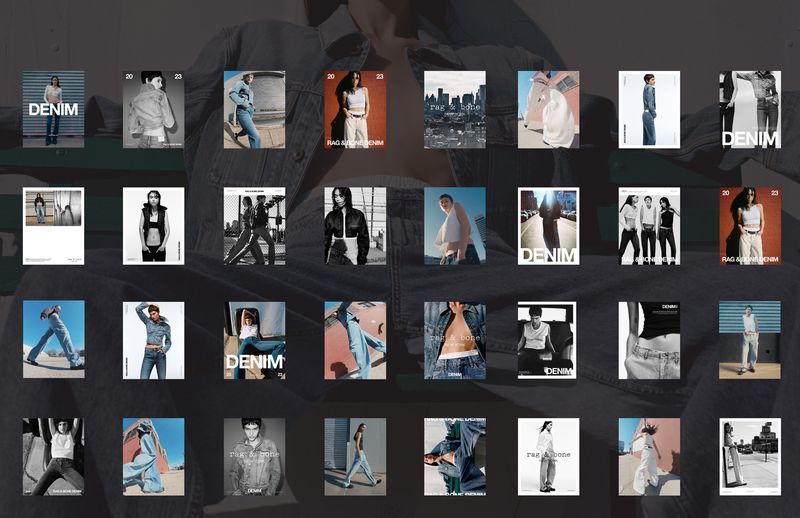Open the white poster with model in denim jacket
Viewport: 800px width, 518px height.
649,109
